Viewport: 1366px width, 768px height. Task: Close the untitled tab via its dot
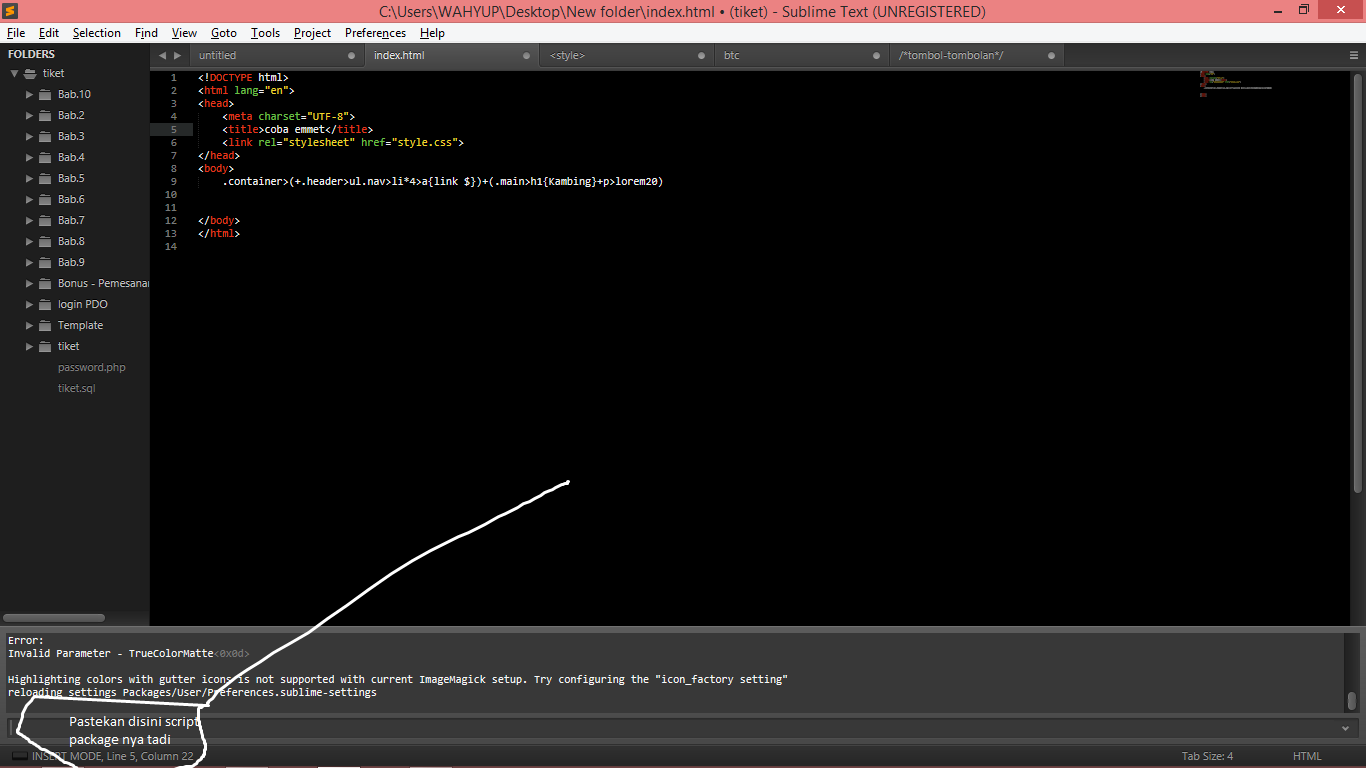349,55
